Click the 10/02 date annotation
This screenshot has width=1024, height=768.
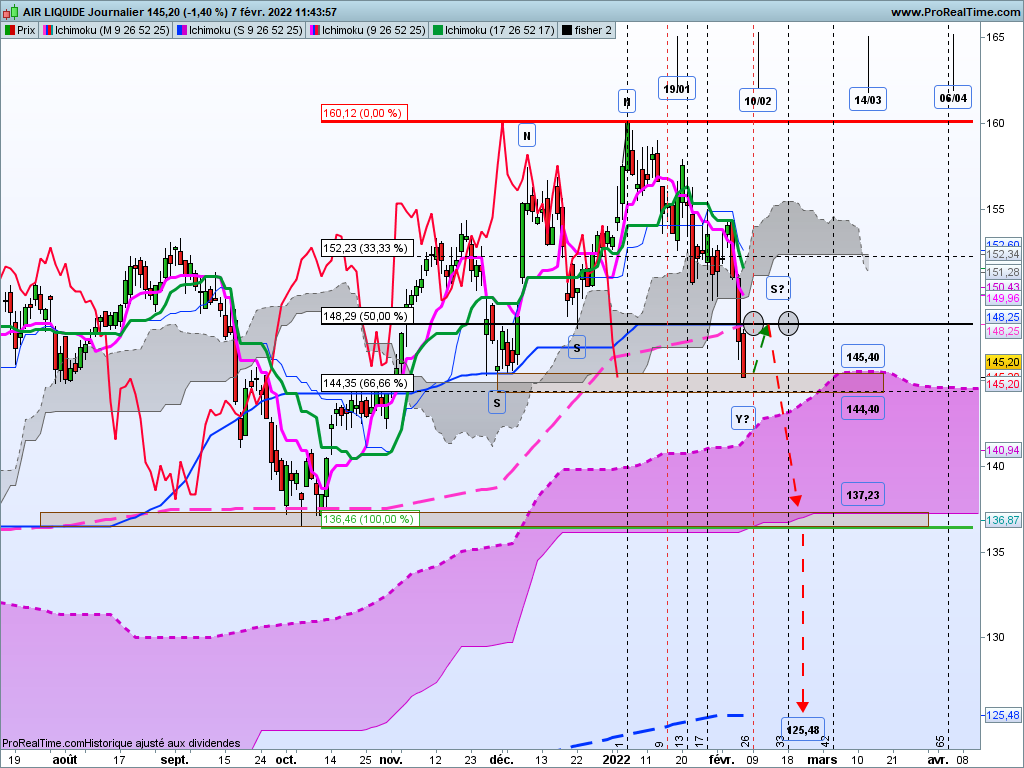[x=758, y=101]
